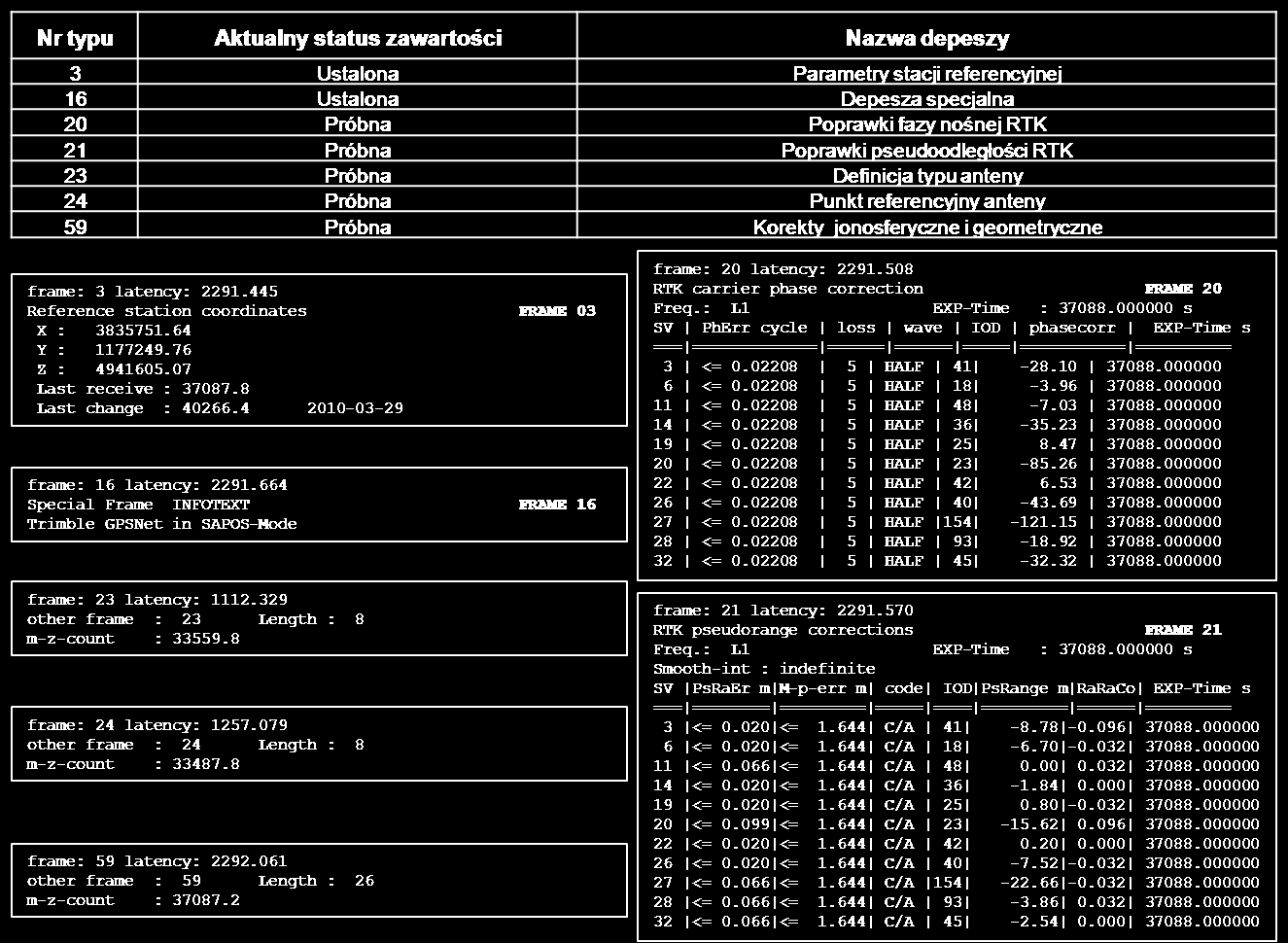
Task: Select 'Definicja typu anteny' cell
Action: 926,175
